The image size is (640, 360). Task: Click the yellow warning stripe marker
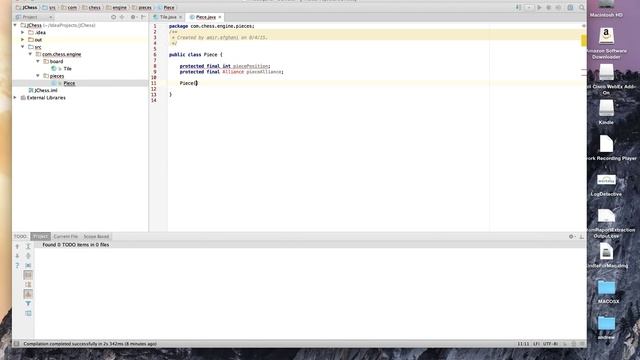[x=584, y=40]
